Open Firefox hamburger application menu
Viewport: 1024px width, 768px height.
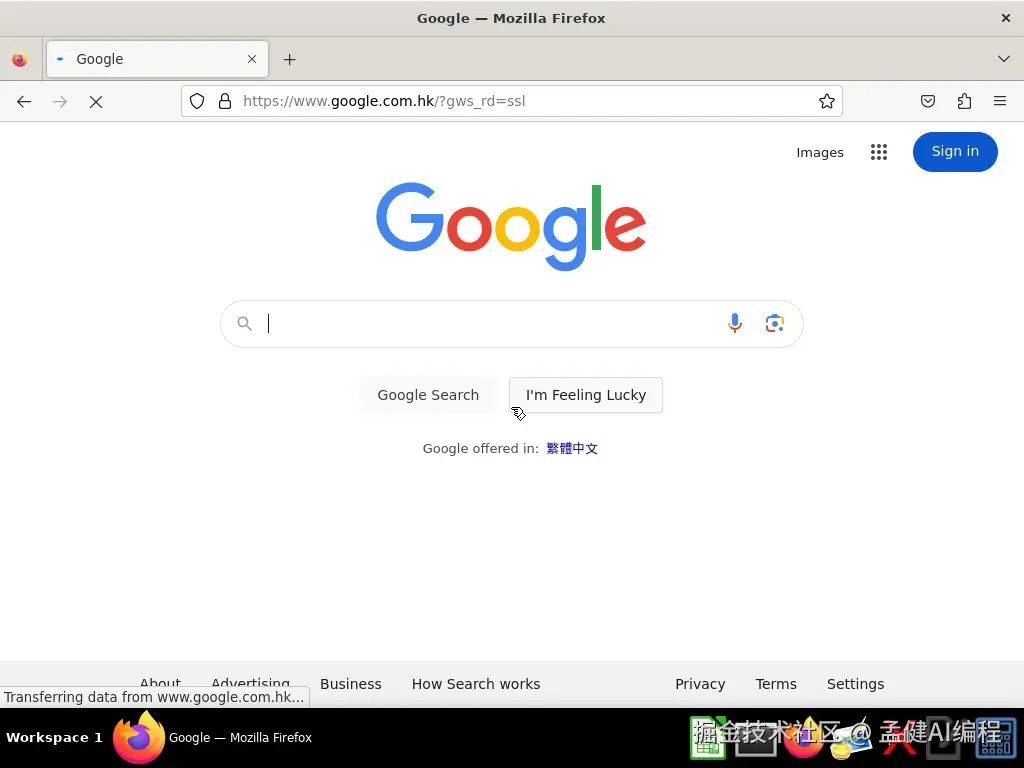coord(1000,101)
